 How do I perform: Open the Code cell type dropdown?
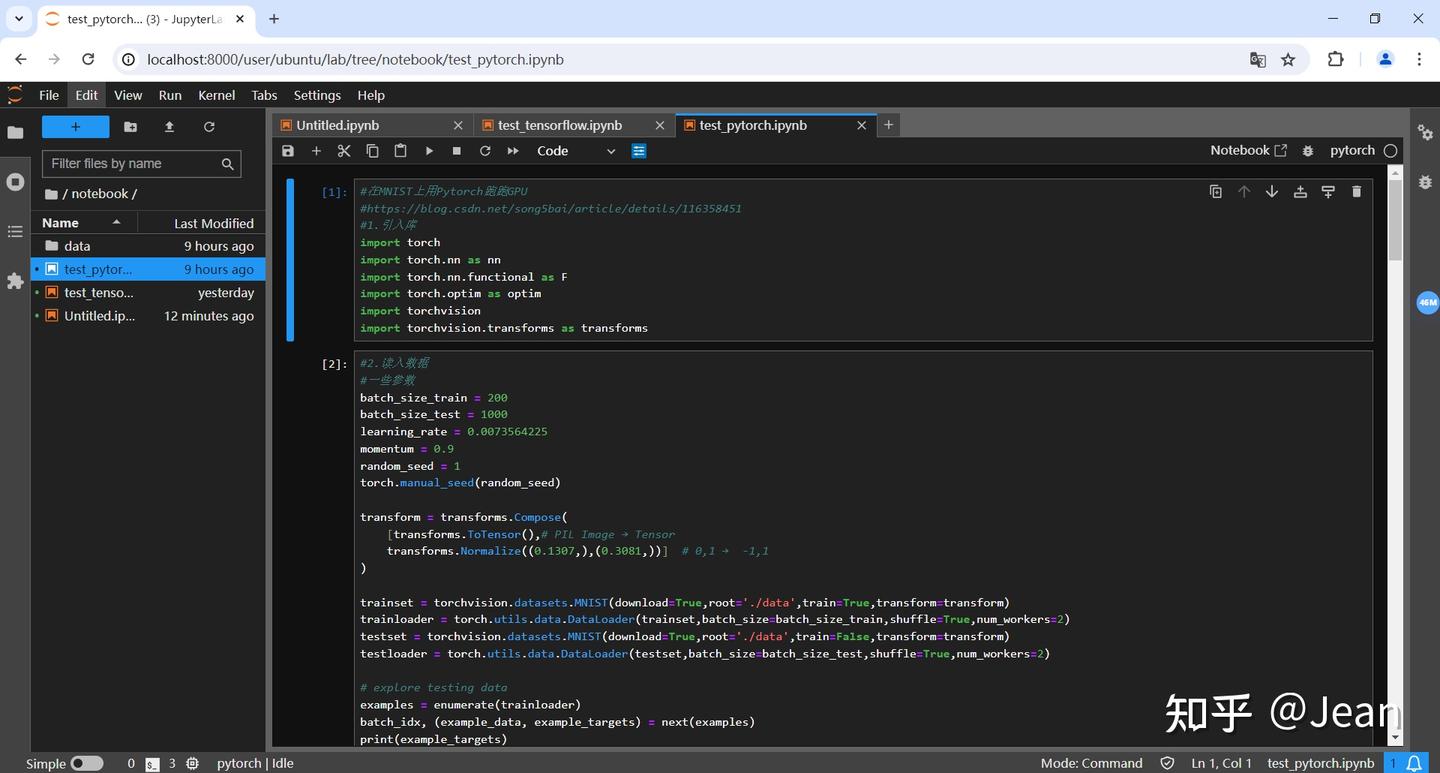pos(576,151)
